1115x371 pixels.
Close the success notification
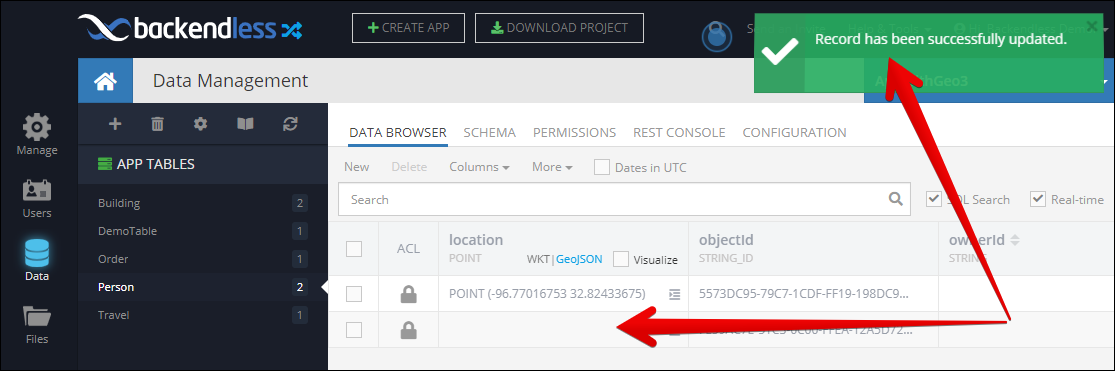pyautogui.click(x=1092, y=26)
